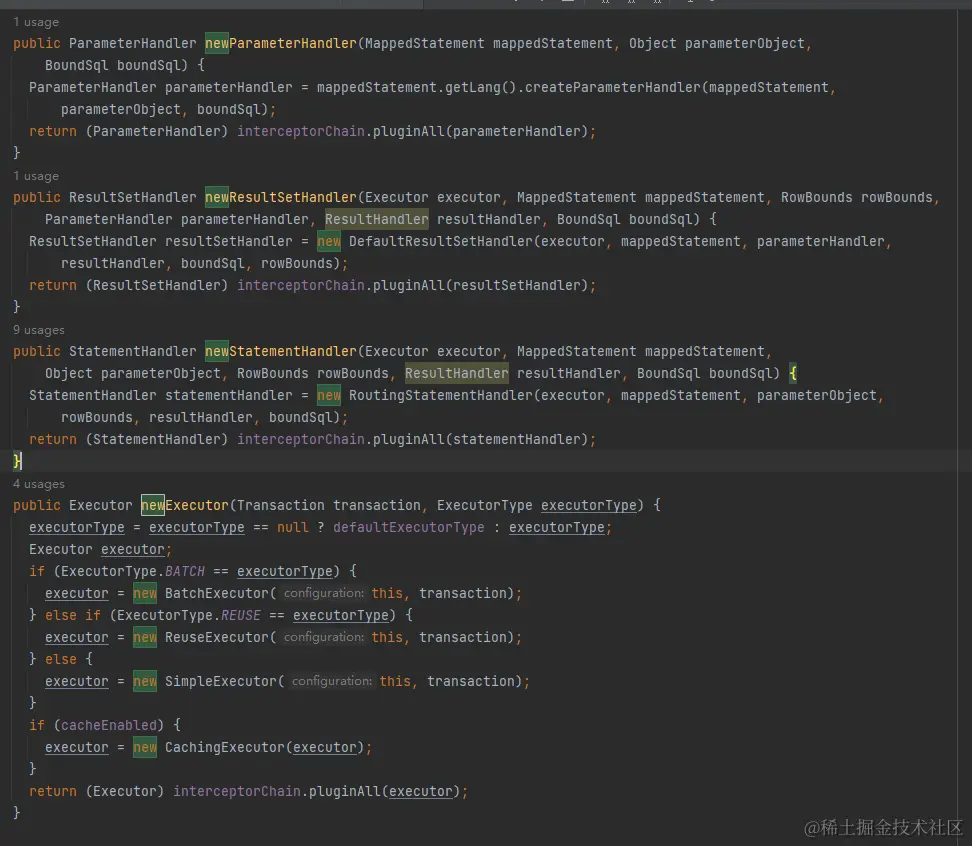Click the BATCH enum constant
The image size is (972, 846).
pyautogui.click(x=185, y=571)
